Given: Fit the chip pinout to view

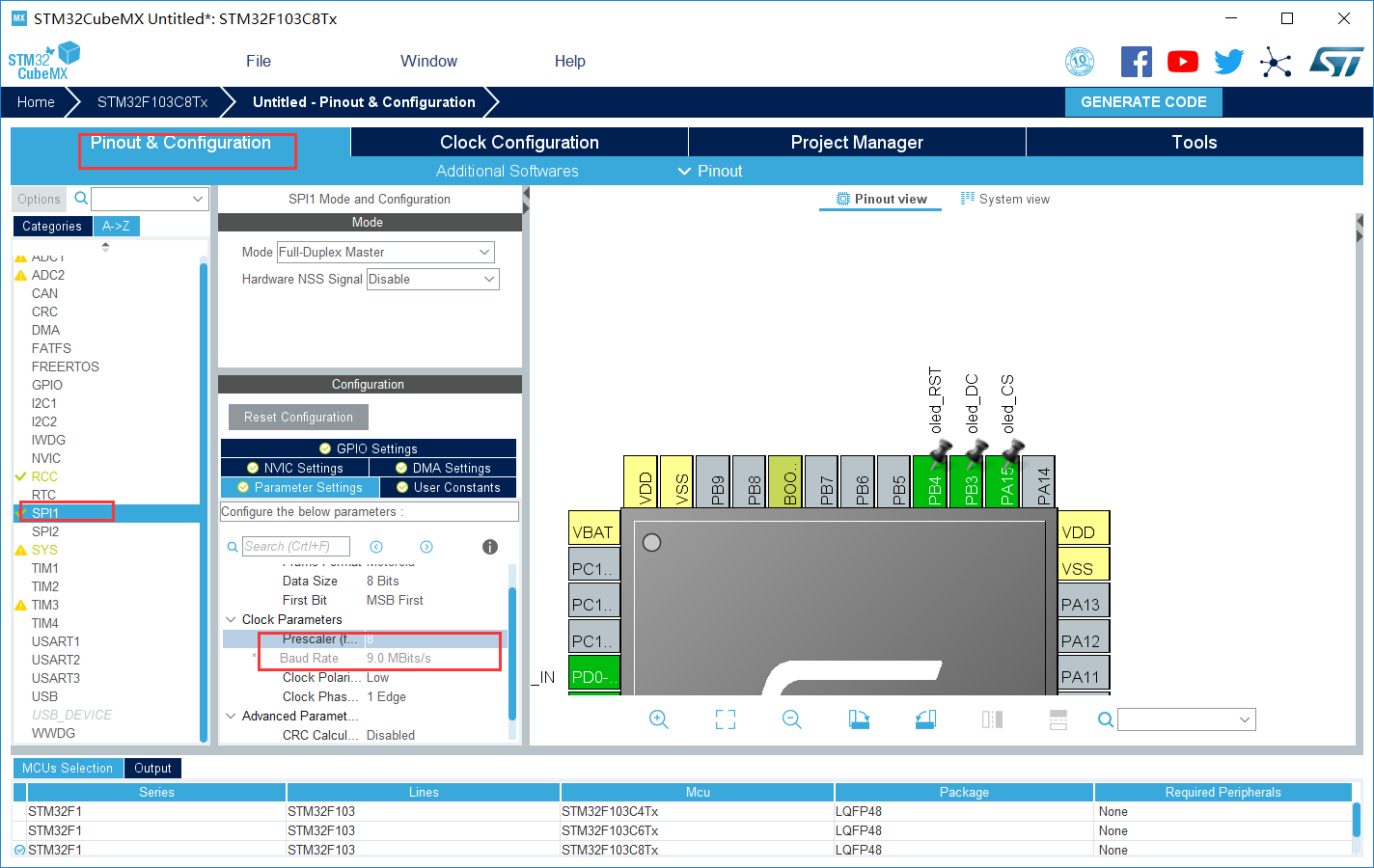Looking at the screenshot, I should pyautogui.click(x=726, y=719).
